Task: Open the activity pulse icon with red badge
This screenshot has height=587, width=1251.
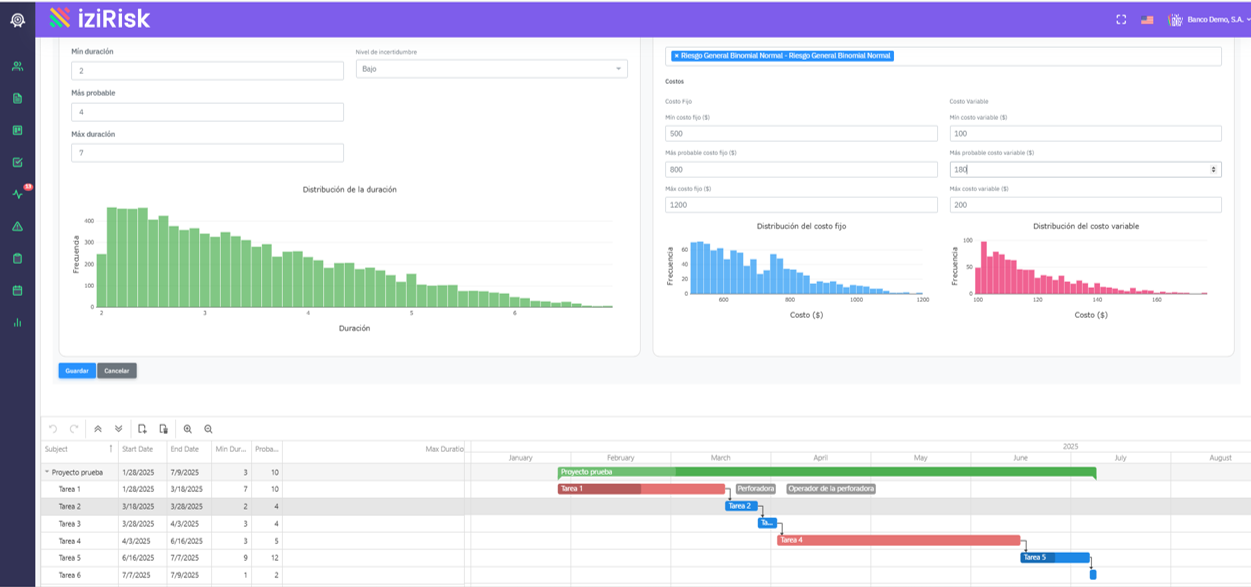Action: pos(17,194)
